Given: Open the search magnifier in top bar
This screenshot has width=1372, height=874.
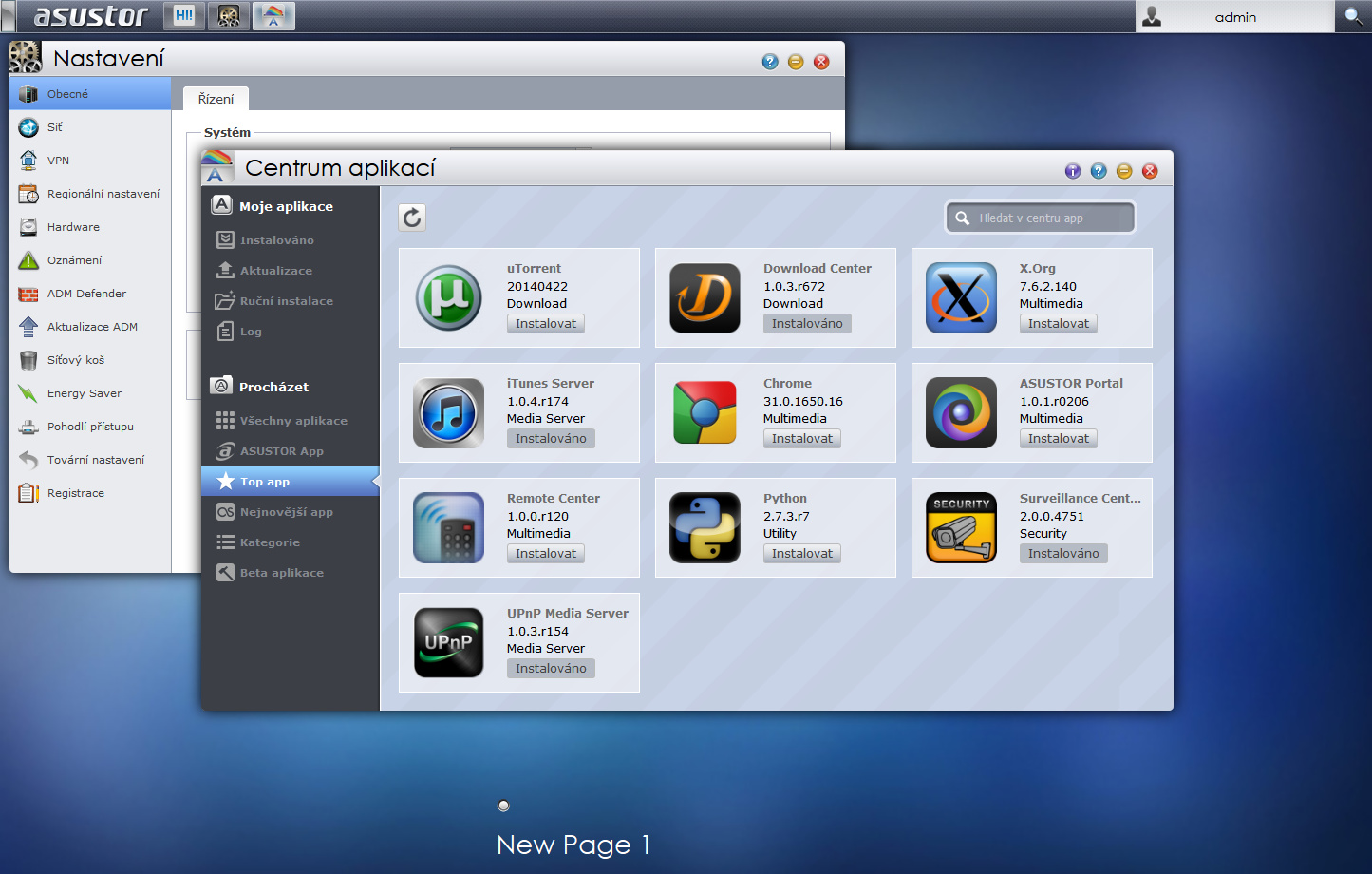Looking at the screenshot, I should [1353, 16].
